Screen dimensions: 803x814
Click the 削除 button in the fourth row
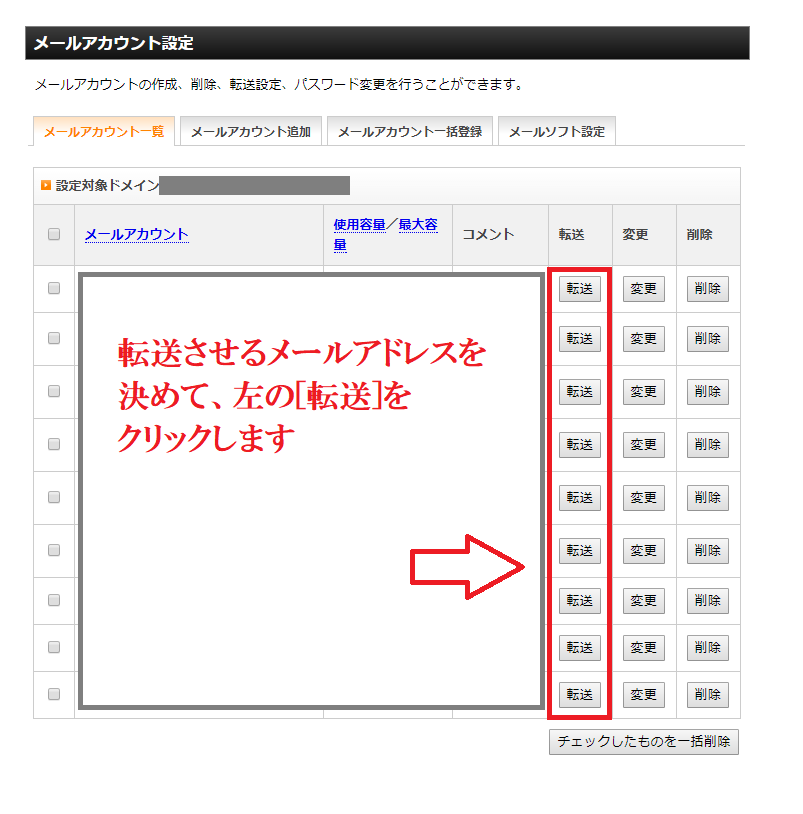click(708, 444)
